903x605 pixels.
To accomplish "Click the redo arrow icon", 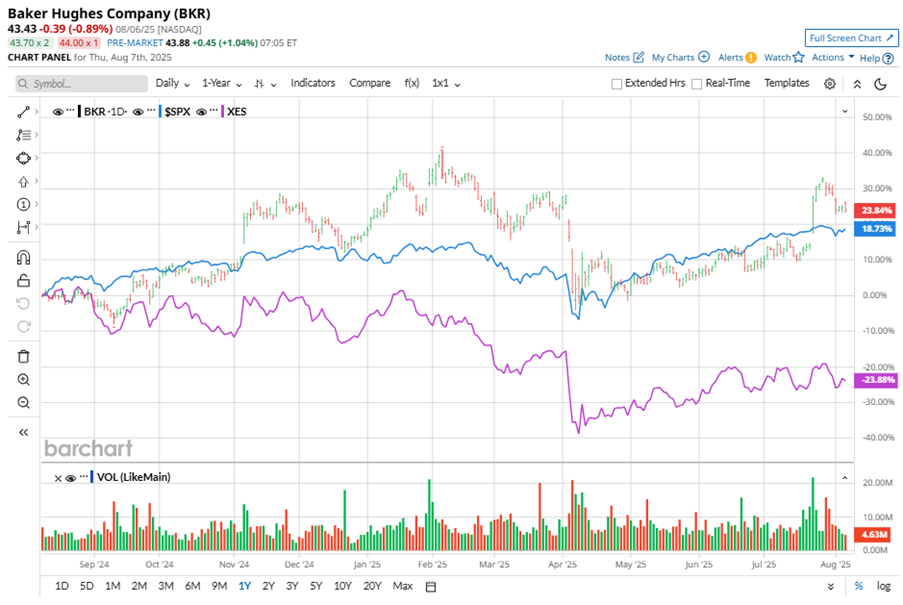I will [x=23, y=326].
